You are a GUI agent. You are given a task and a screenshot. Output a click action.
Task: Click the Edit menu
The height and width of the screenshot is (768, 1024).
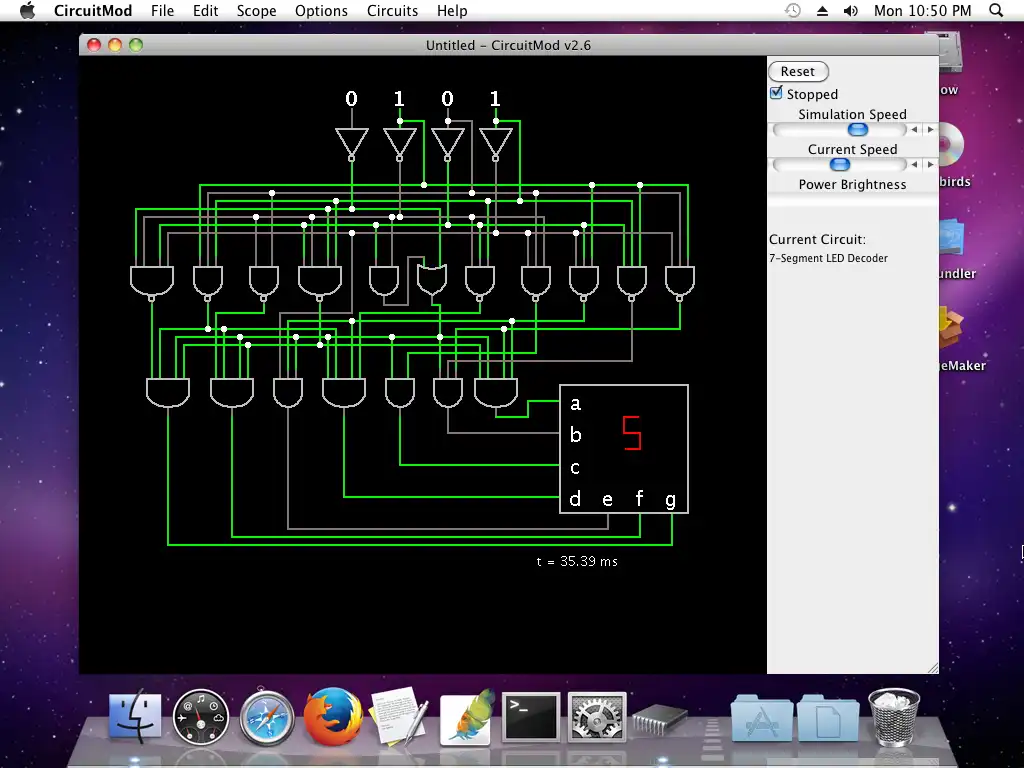(206, 11)
